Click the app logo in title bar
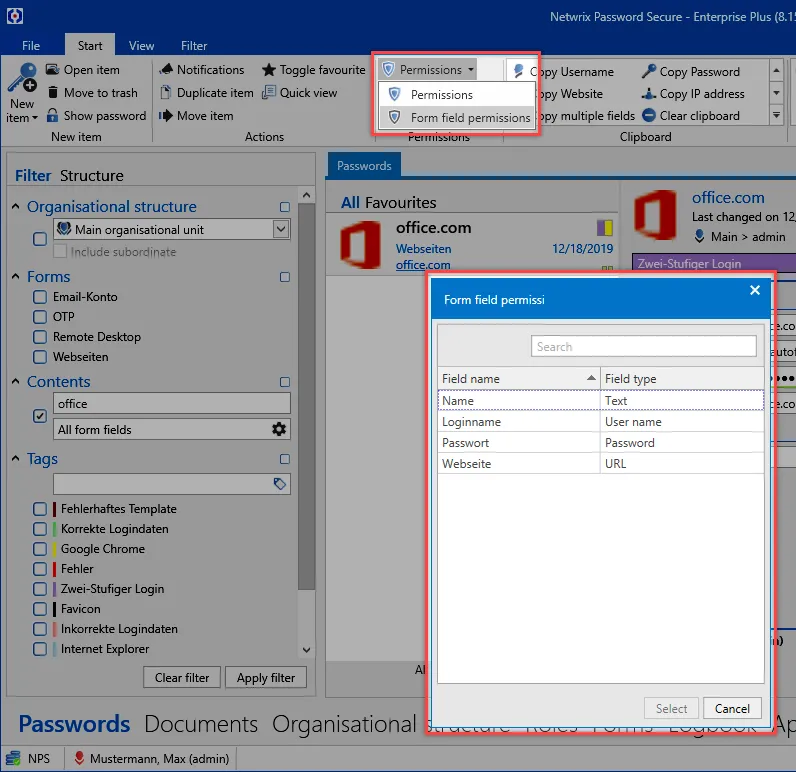The width and height of the screenshot is (796, 772). coord(15,16)
